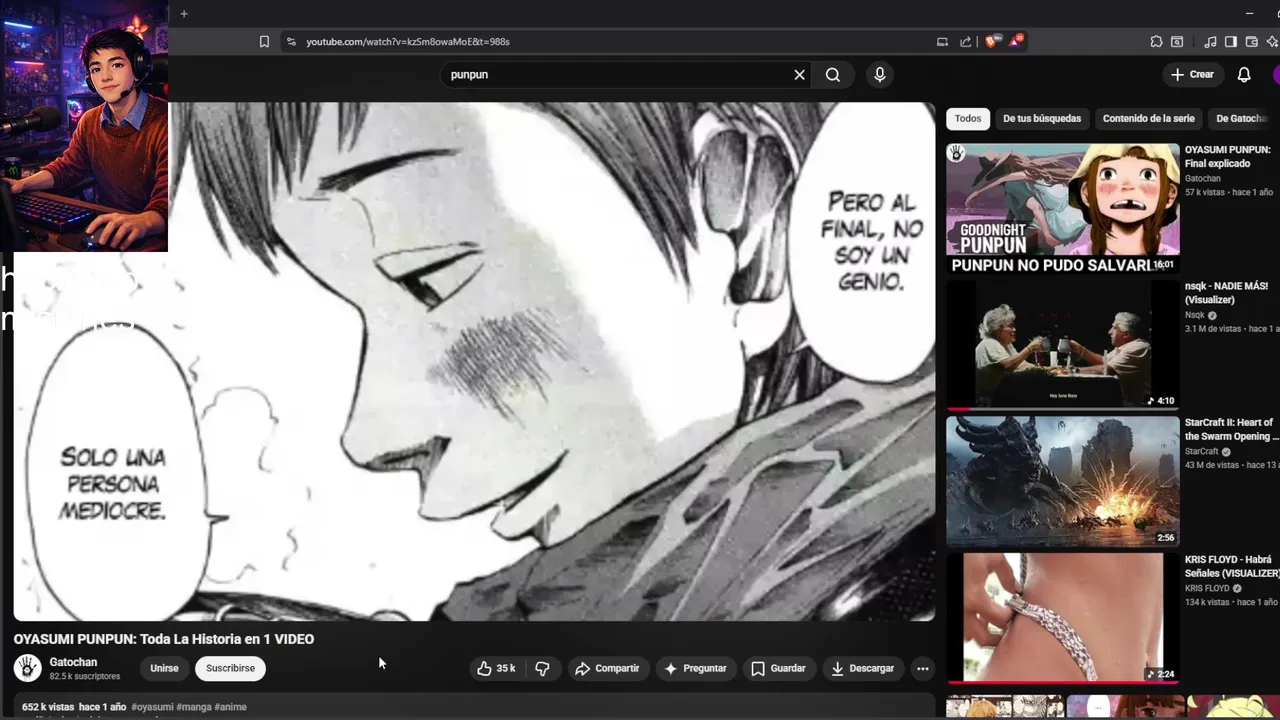Bookmark this page with the bookmark icon

(264, 42)
